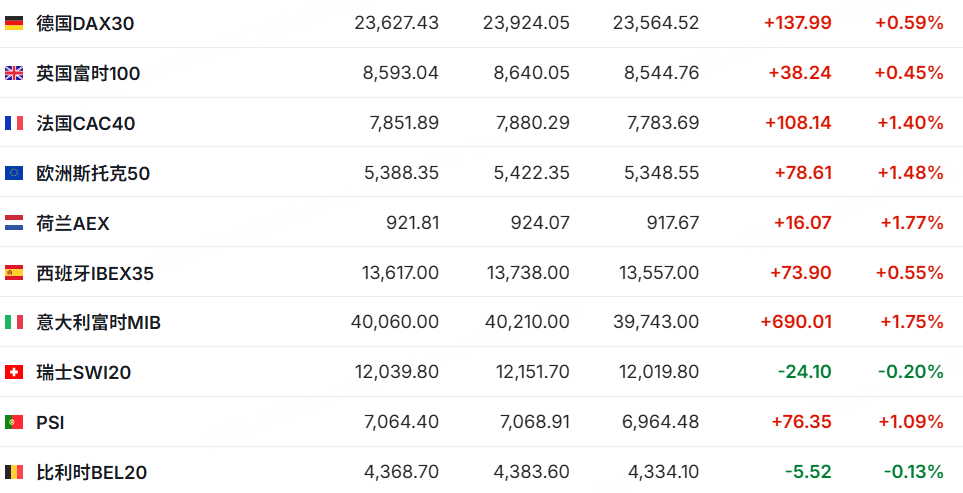Click the Swiss flag icon beside SWI20
Screen dimensions: 963x493
[14, 373]
